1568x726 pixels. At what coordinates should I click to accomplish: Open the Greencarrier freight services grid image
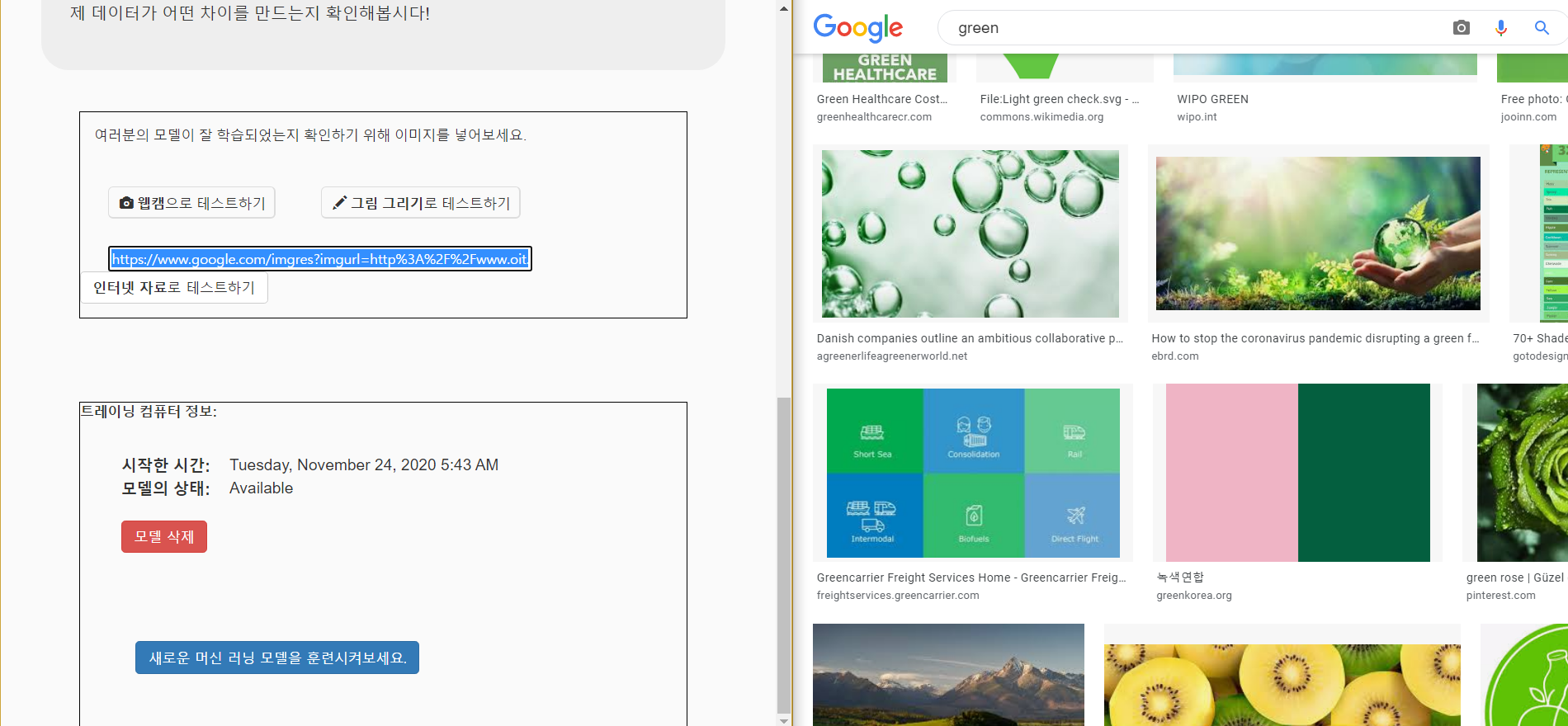click(x=973, y=473)
